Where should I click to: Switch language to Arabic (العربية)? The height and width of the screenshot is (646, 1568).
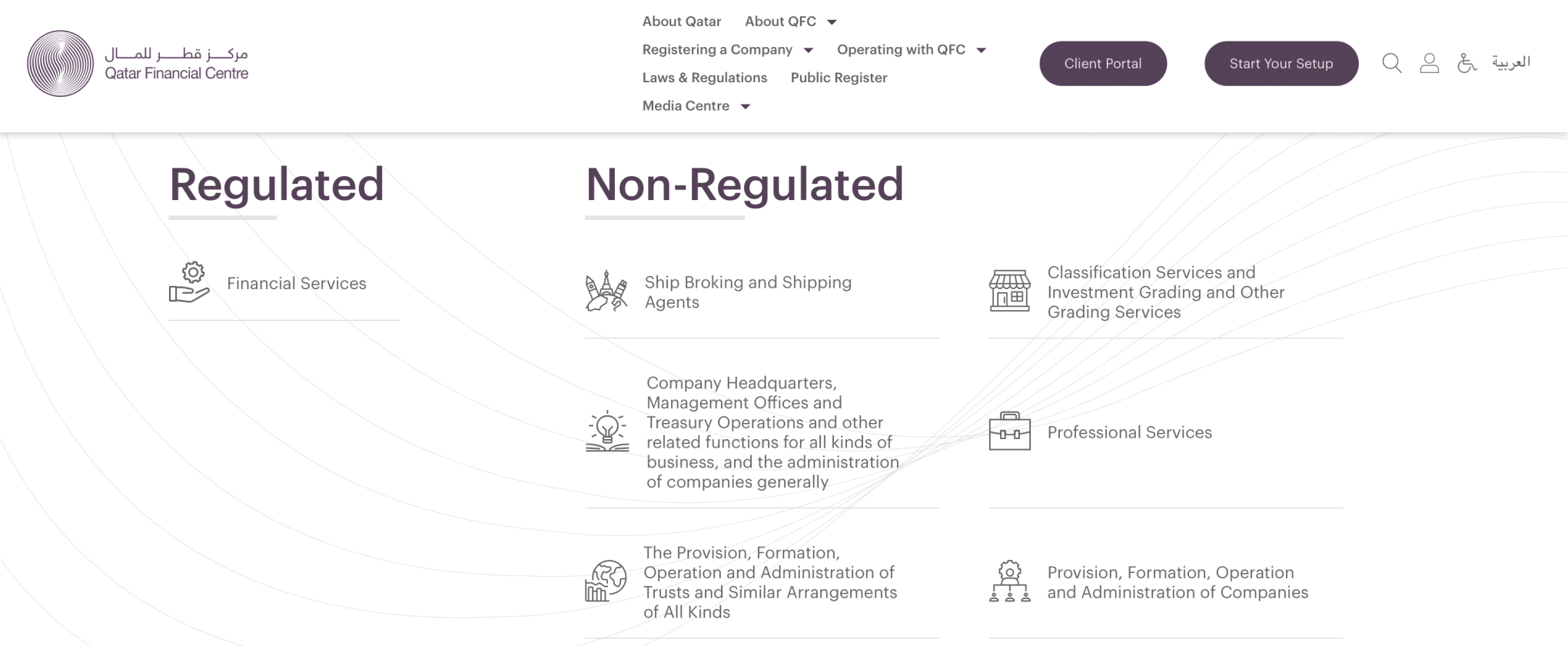(x=1510, y=62)
